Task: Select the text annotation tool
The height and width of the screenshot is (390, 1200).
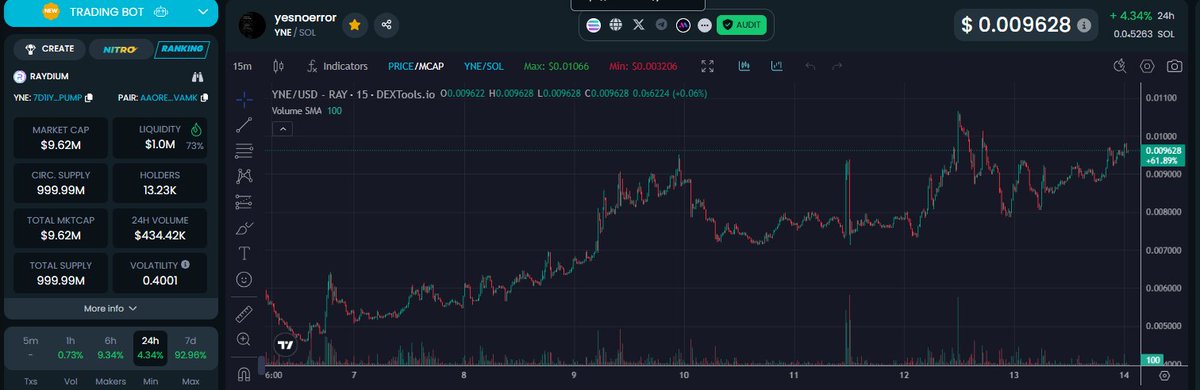Action: coord(245,253)
